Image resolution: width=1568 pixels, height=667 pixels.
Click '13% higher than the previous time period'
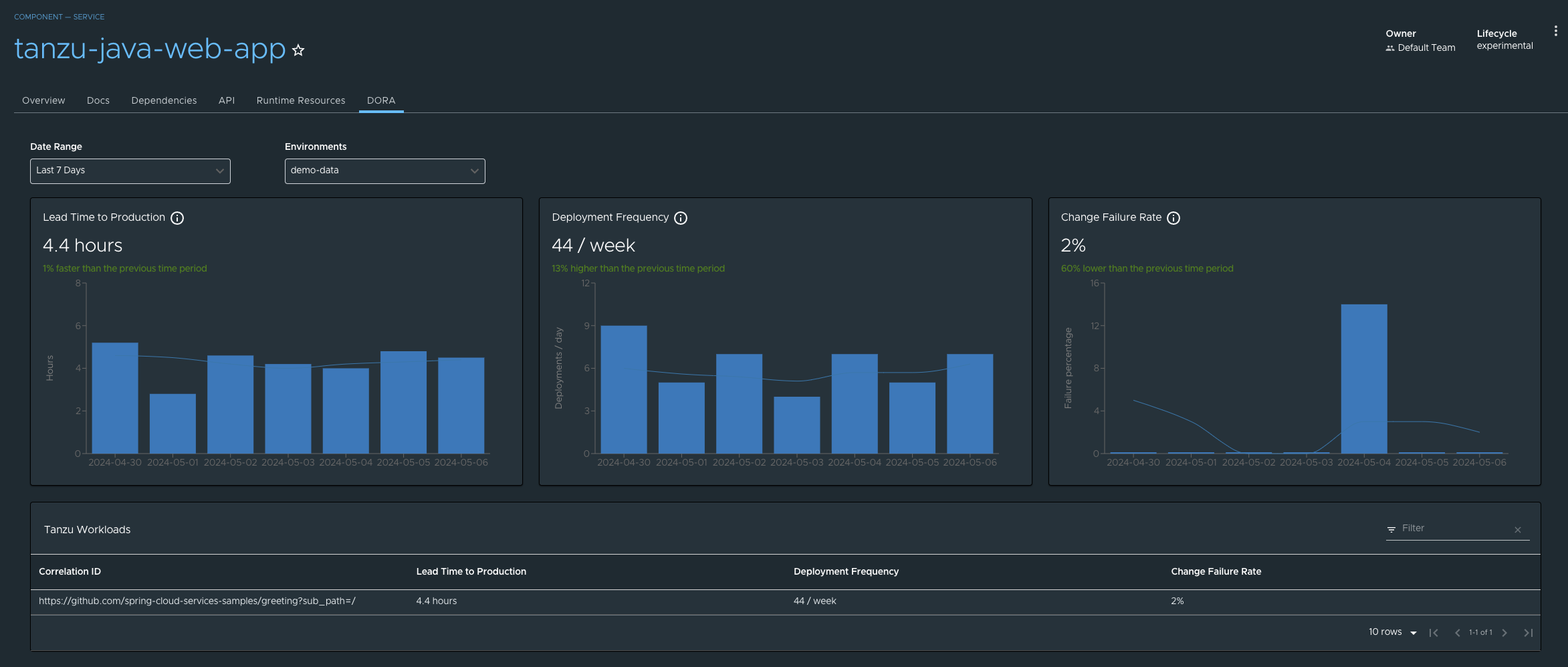[638, 269]
